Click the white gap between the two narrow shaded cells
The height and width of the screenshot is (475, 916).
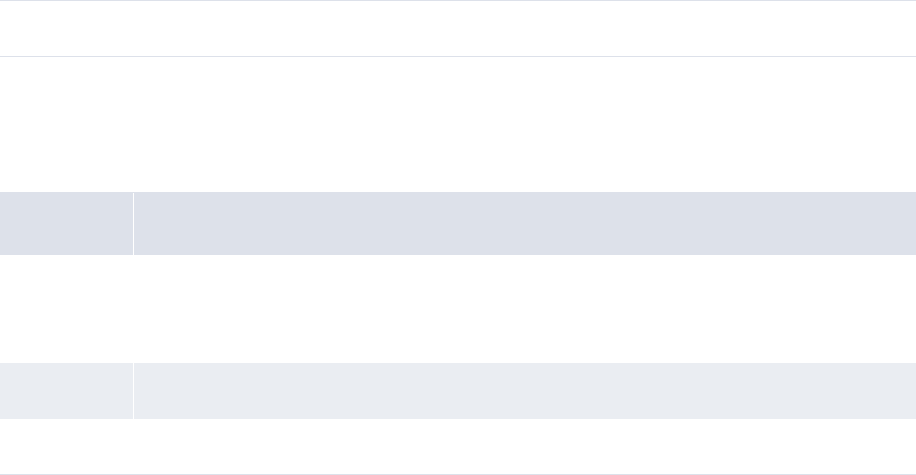click(x=66, y=309)
